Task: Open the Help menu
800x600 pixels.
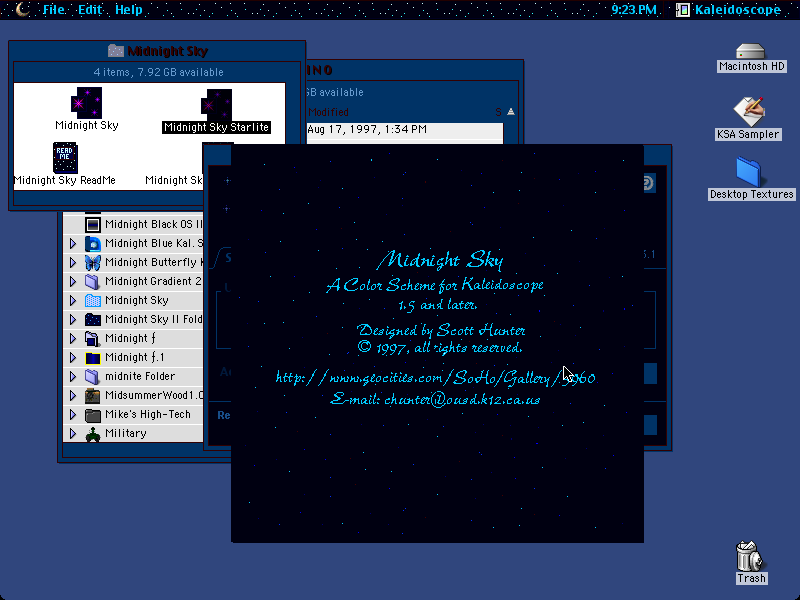Action: (129, 10)
